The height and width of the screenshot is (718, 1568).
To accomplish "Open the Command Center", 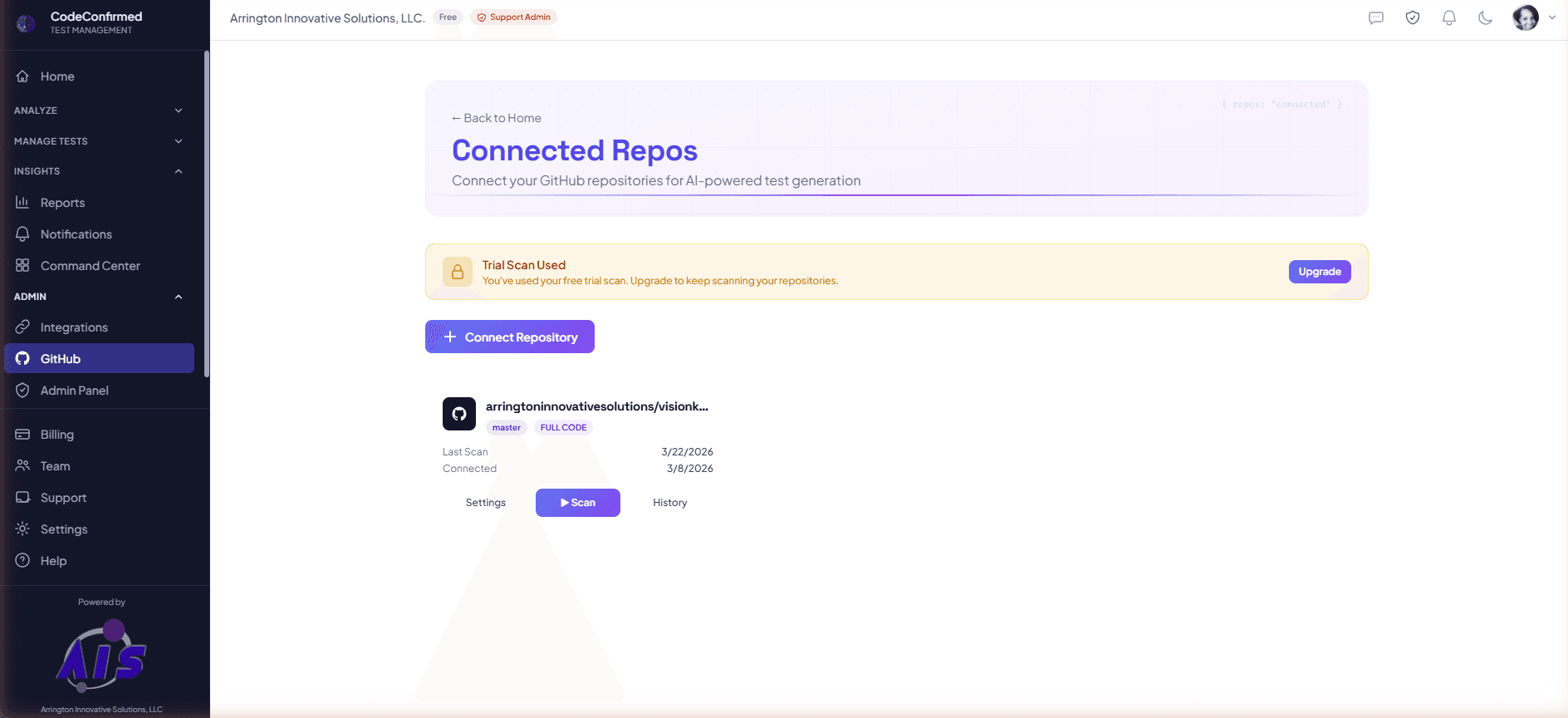I will 90,265.
